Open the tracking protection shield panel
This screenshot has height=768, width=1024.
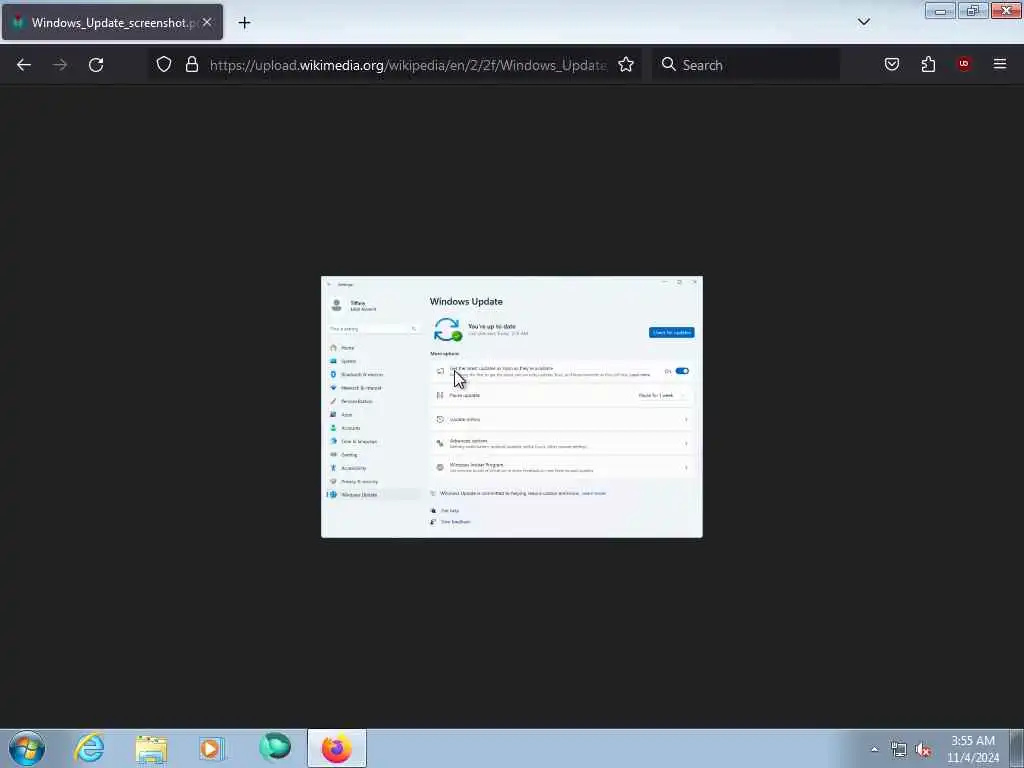click(x=164, y=64)
